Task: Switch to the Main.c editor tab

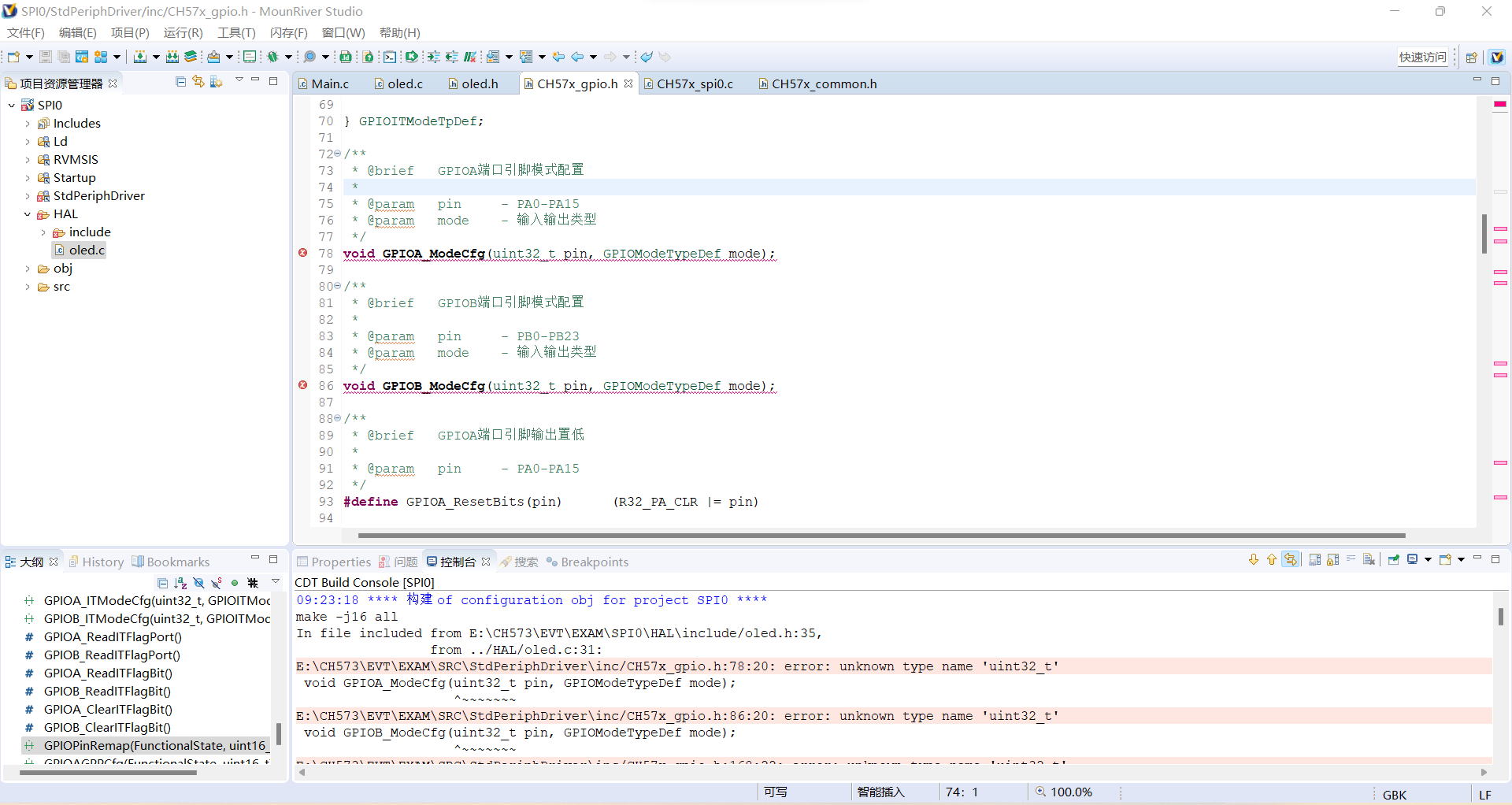Action: coord(323,83)
